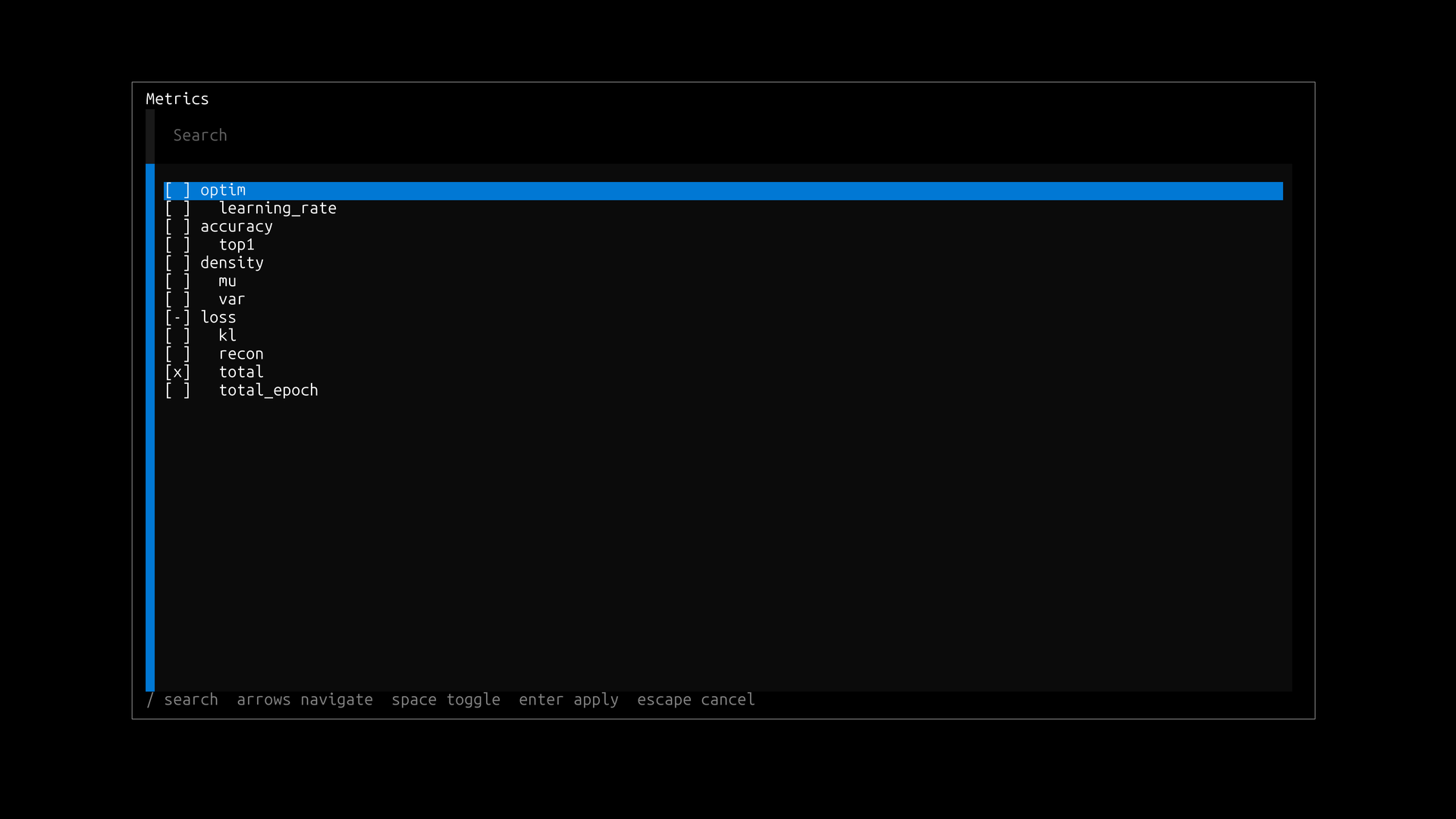The height and width of the screenshot is (819, 1456).
Task: Select the kl row label
Action: pyautogui.click(x=227, y=336)
